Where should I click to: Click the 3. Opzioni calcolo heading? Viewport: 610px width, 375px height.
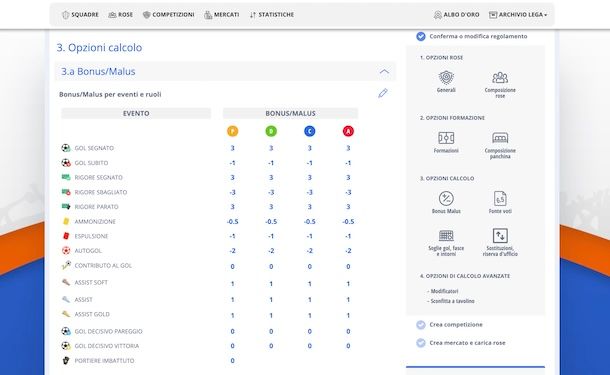pyautogui.click(x=99, y=47)
